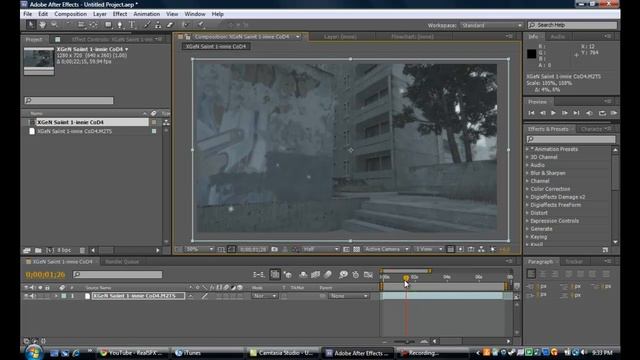Expand the Blur & Sharpen effects category
Screen dimensions: 640x360
528,173
